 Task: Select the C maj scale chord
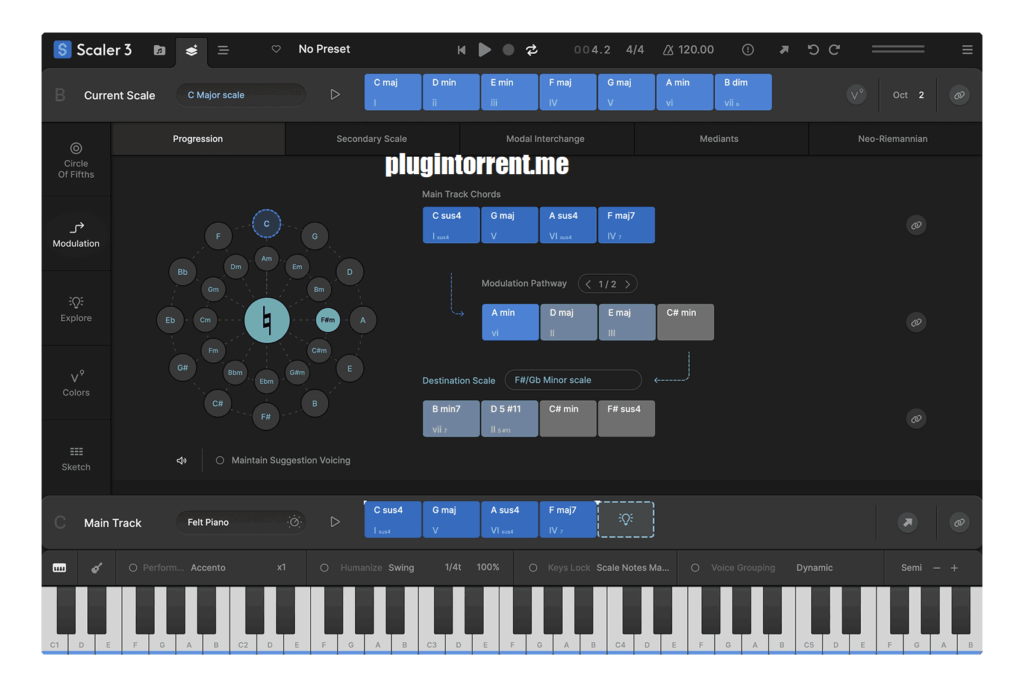(392, 92)
